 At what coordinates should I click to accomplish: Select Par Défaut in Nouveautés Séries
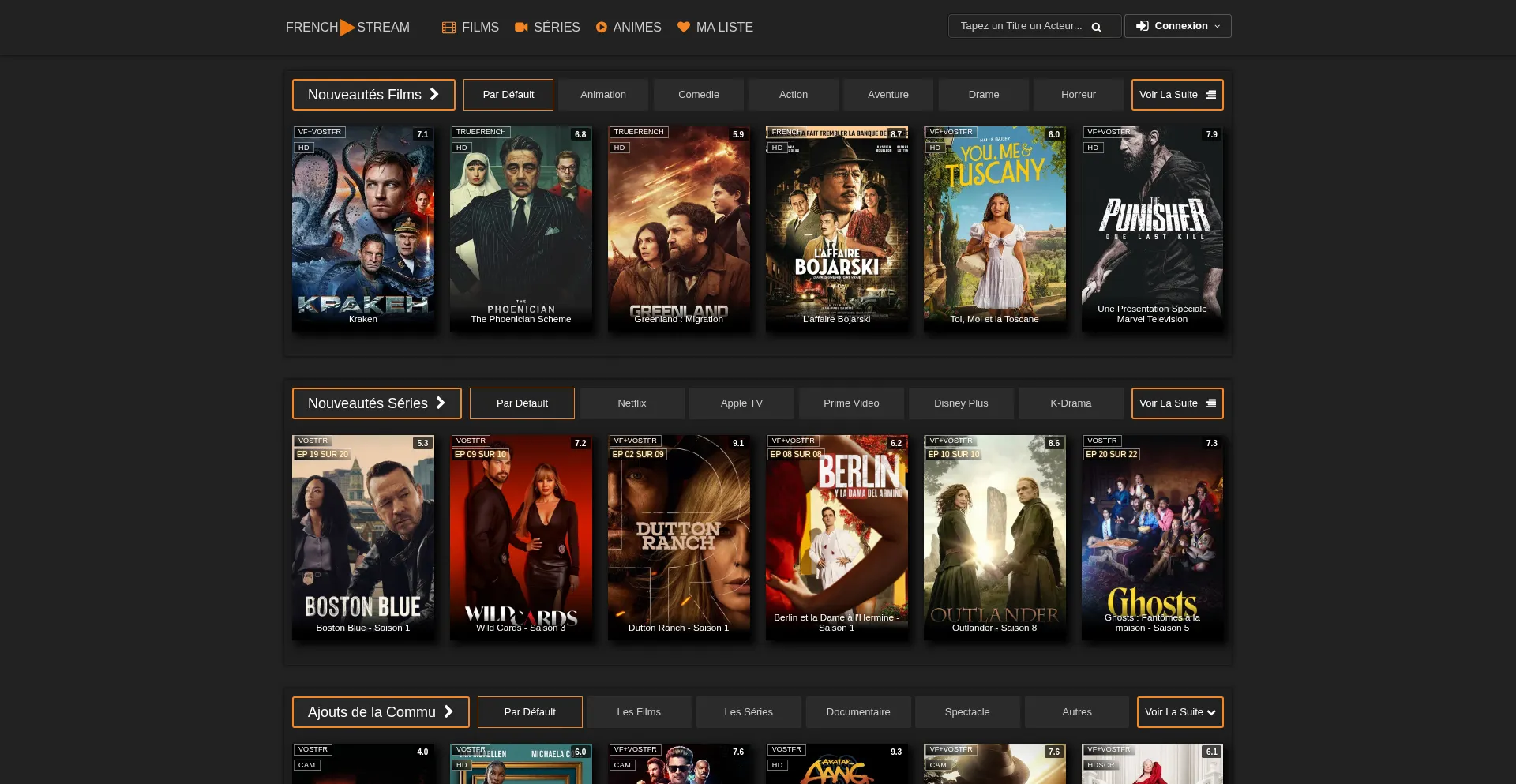522,403
